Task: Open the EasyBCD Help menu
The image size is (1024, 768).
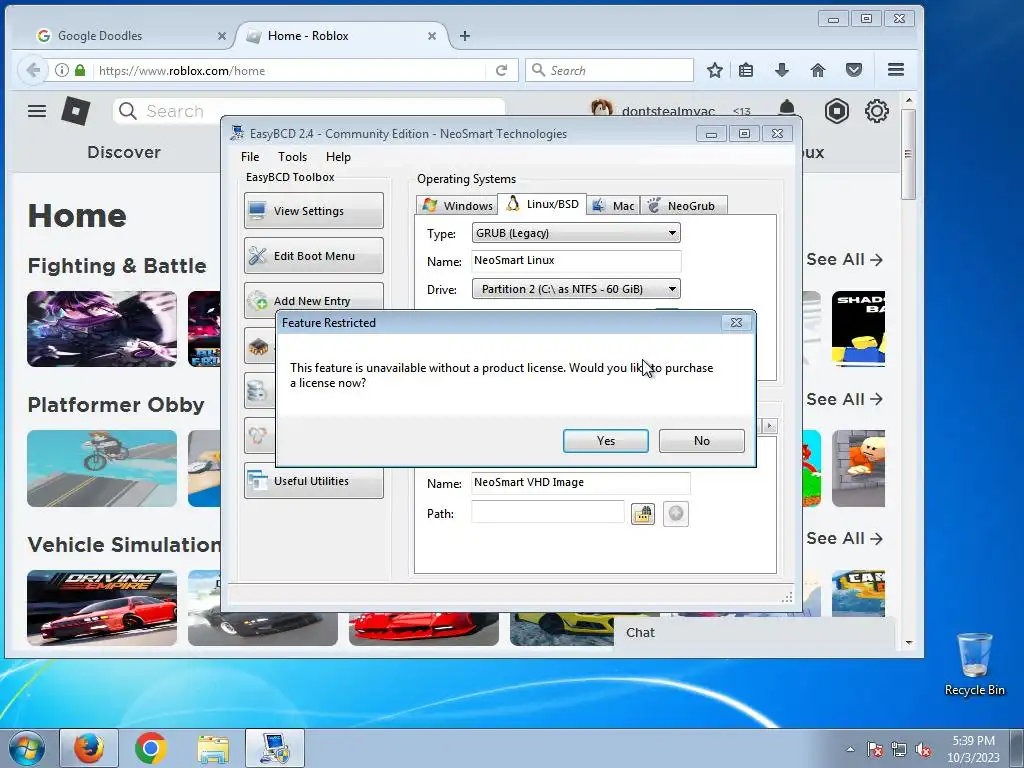Action: pyautogui.click(x=338, y=157)
